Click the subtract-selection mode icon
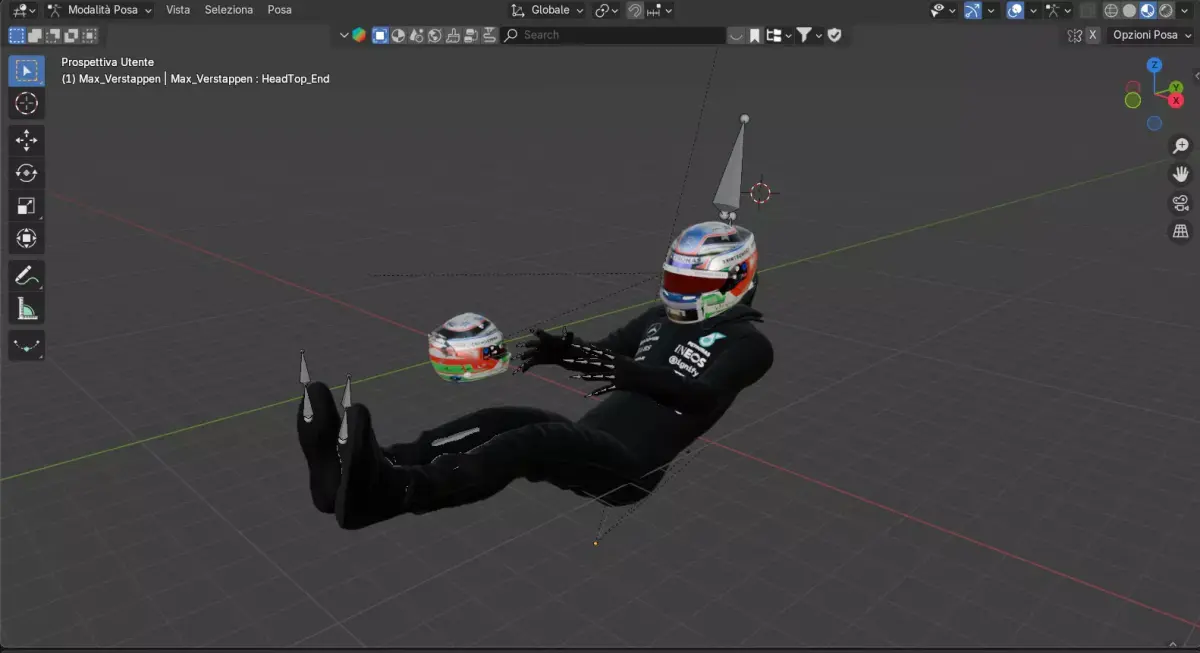Screen dimensions: 1200x653 coord(53,35)
